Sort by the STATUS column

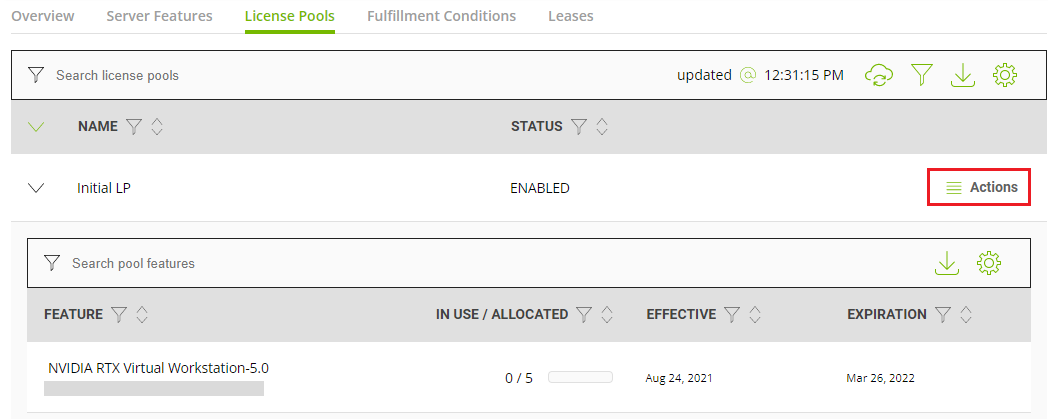click(602, 127)
